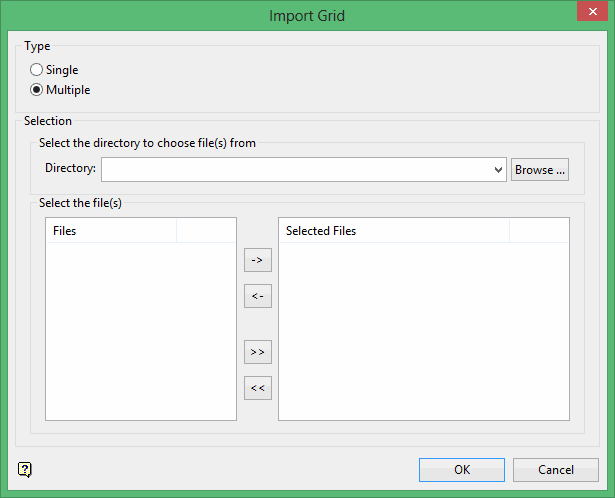The image size is (615, 498).
Task: Remove selected file using <- button
Action: click(257, 296)
